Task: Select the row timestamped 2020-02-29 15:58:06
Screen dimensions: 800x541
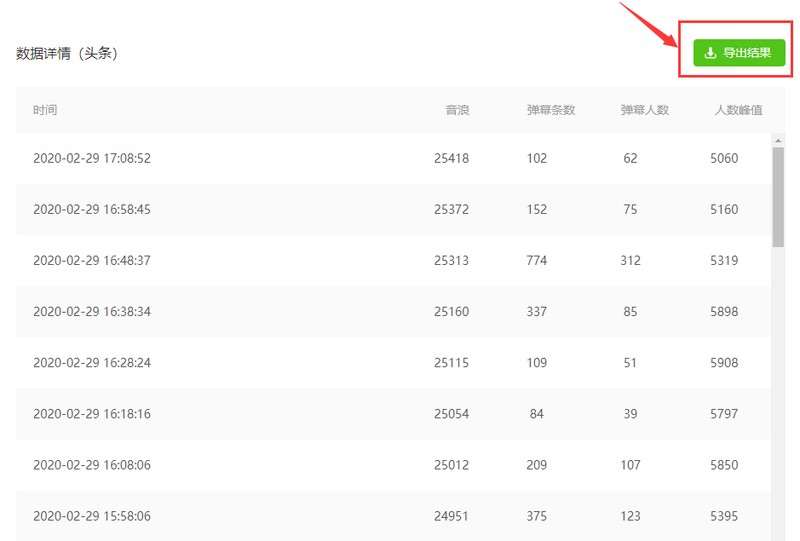Action: pos(393,515)
